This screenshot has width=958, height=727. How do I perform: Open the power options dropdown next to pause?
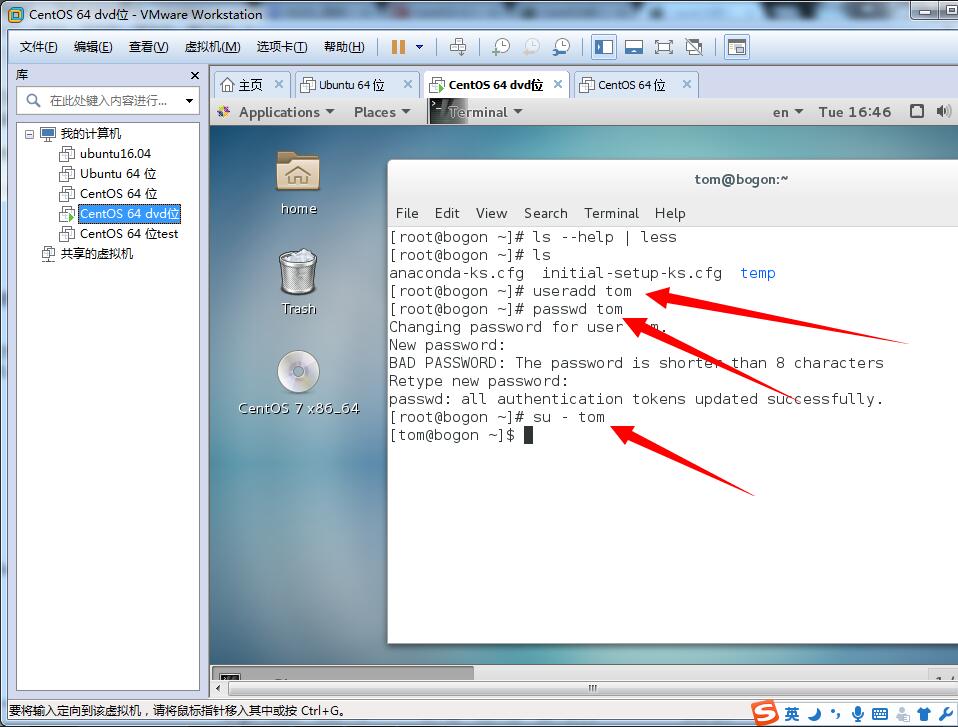click(419, 47)
